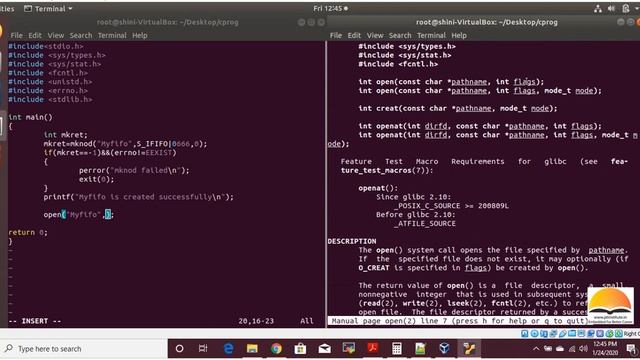Click the OneDrive cloud tray icon

click(x=560, y=349)
